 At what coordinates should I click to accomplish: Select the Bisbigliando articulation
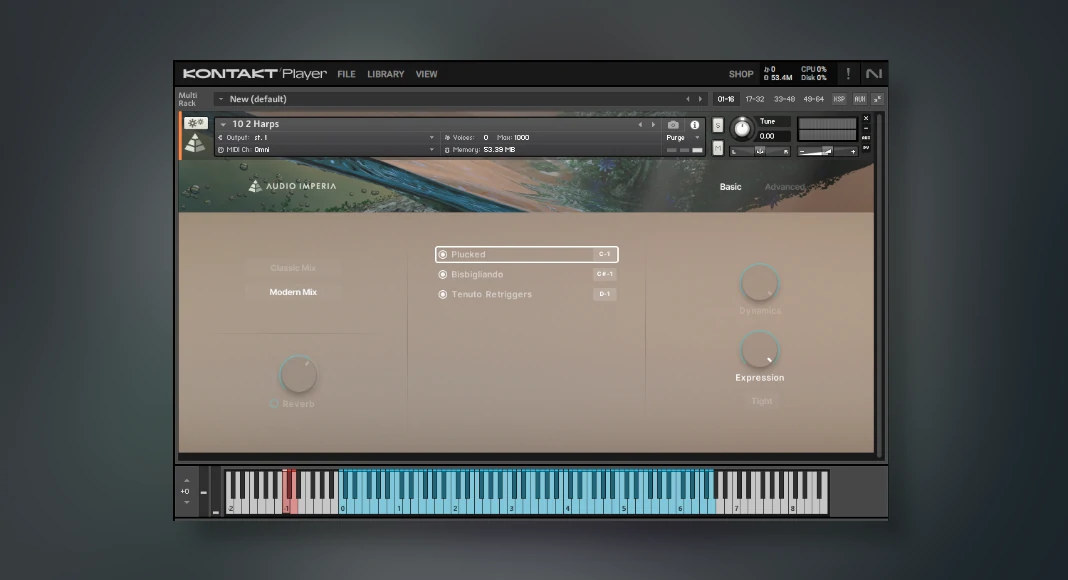point(477,274)
